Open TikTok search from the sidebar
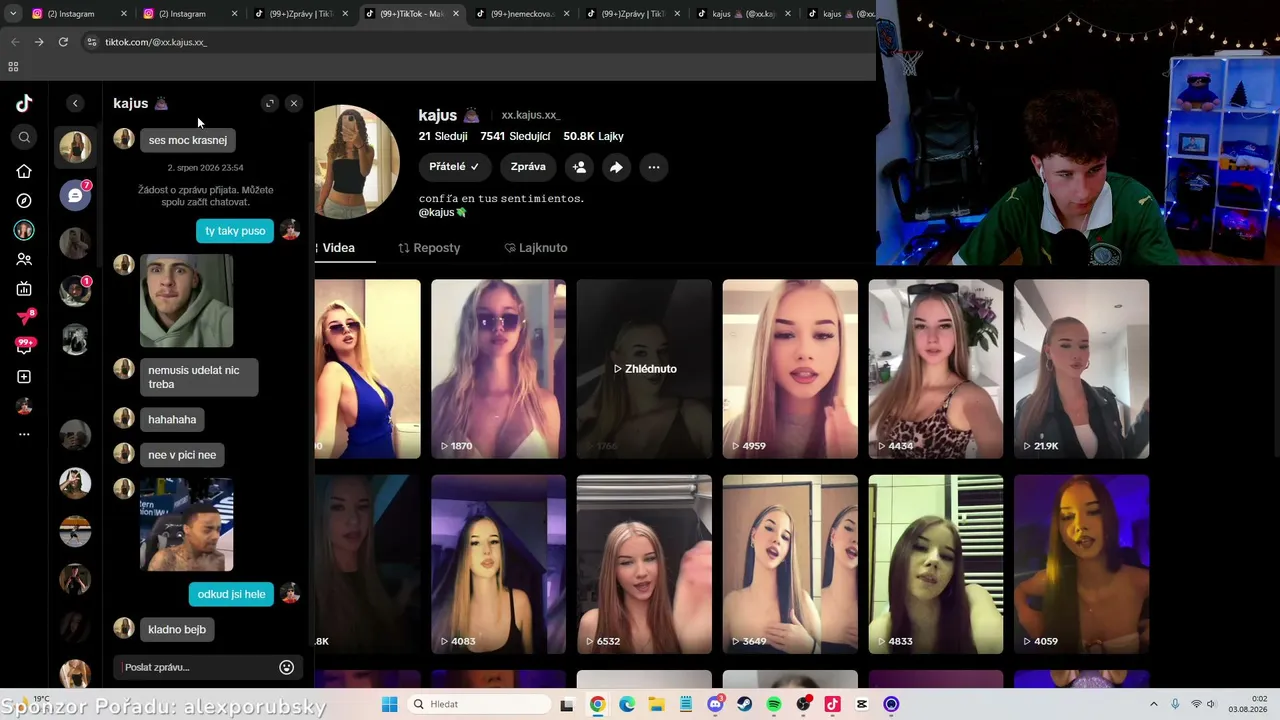The width and height of the screenshot is (1280, 720). click(x=24, y=138)
